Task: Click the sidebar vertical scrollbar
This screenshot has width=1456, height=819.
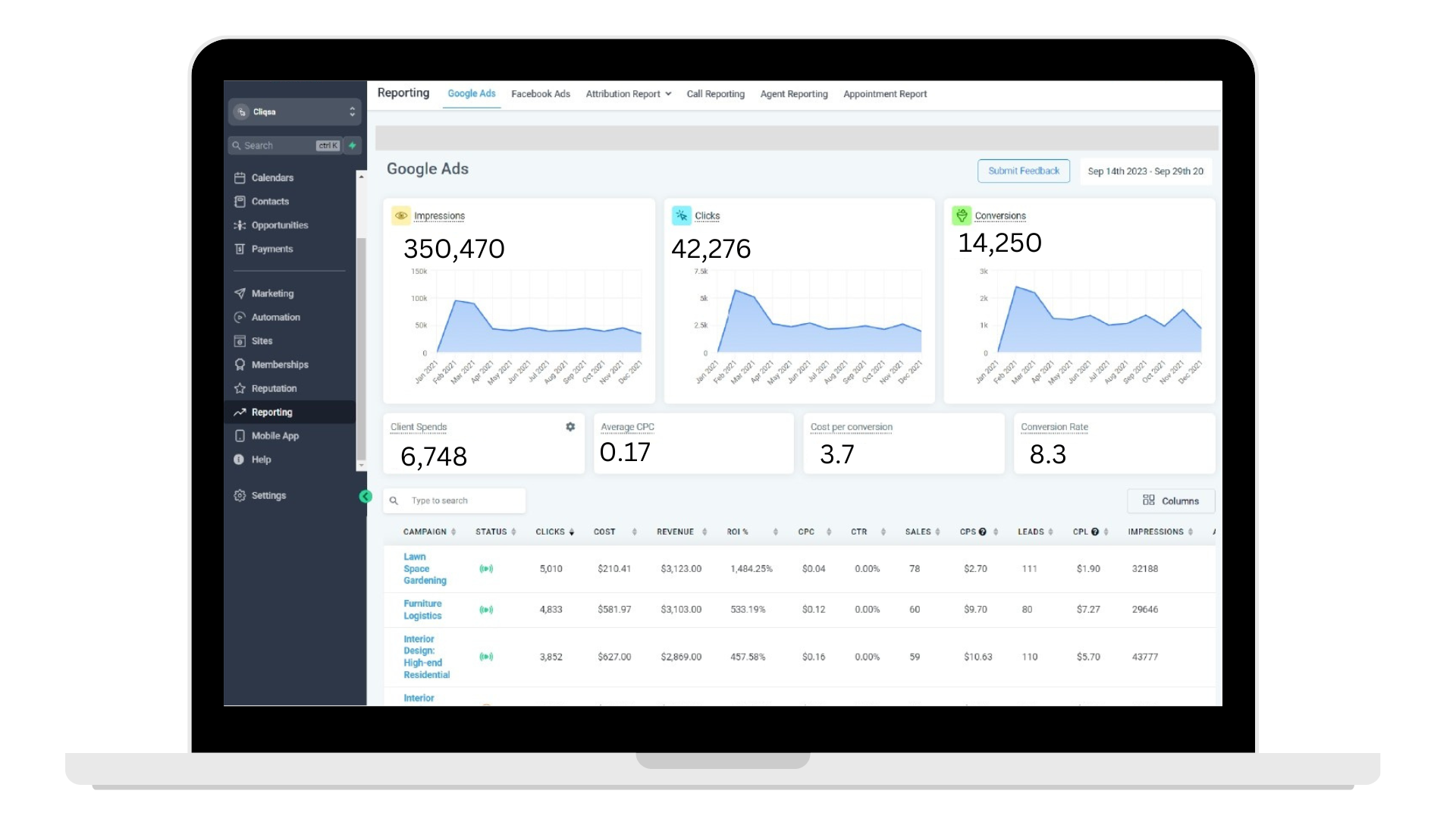Action: point(361,349)
